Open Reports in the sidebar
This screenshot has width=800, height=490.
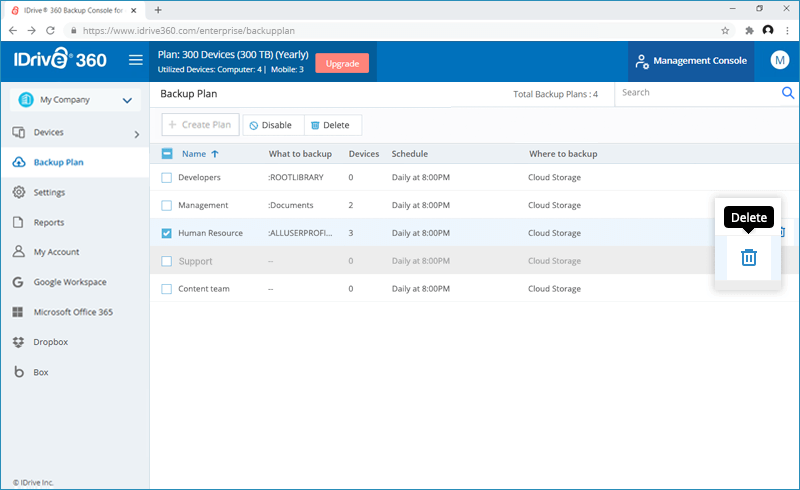pos(49,222)
